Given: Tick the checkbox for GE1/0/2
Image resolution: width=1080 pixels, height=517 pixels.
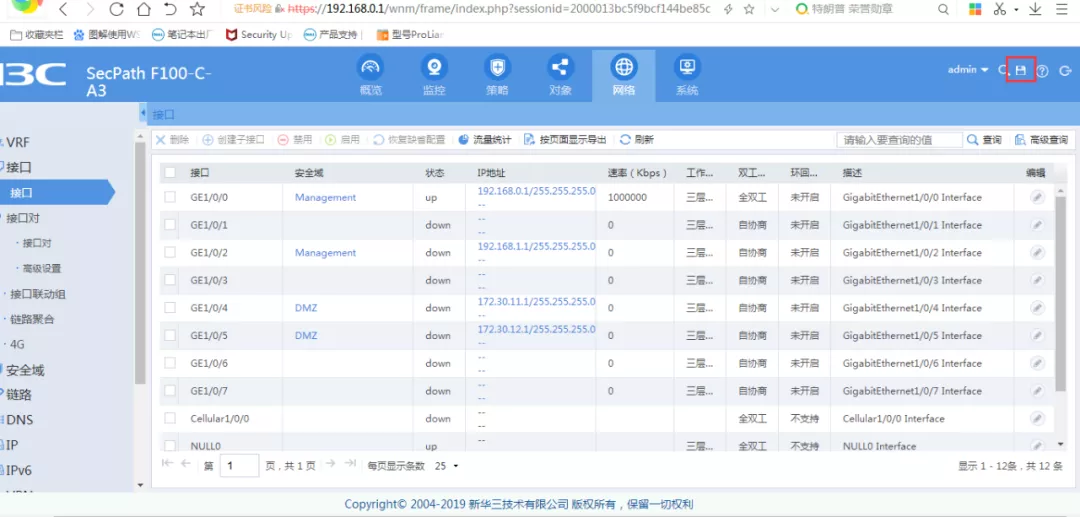Looking at the screenshot, I should 170,253.
